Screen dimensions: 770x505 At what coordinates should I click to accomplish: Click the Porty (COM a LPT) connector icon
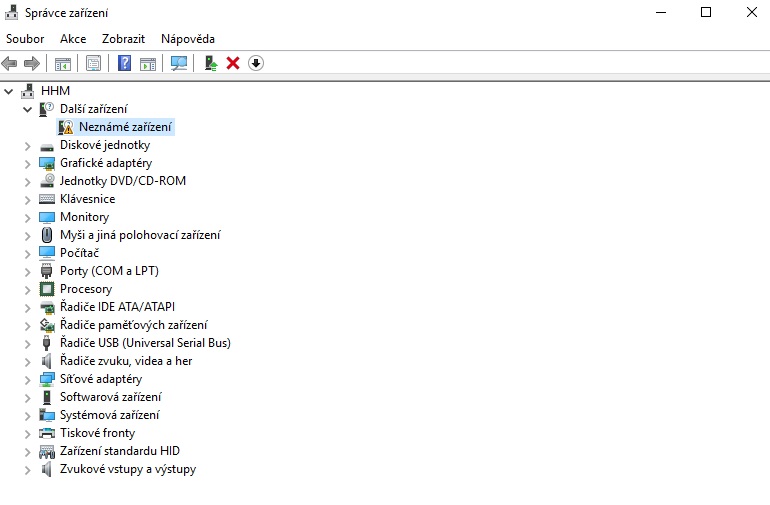(47, 271)
